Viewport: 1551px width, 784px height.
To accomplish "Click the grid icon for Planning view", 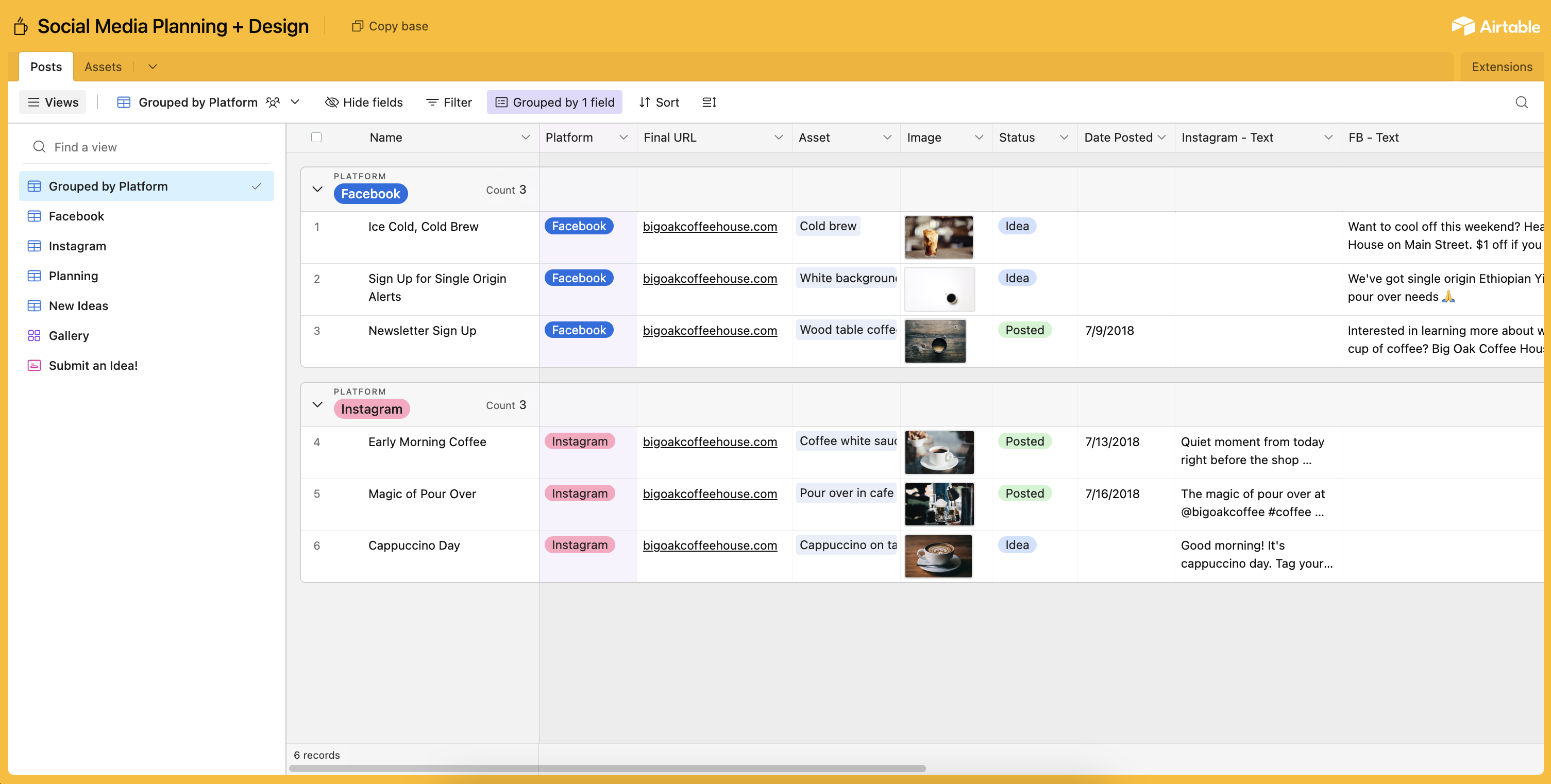I will (x=35, y=276).
